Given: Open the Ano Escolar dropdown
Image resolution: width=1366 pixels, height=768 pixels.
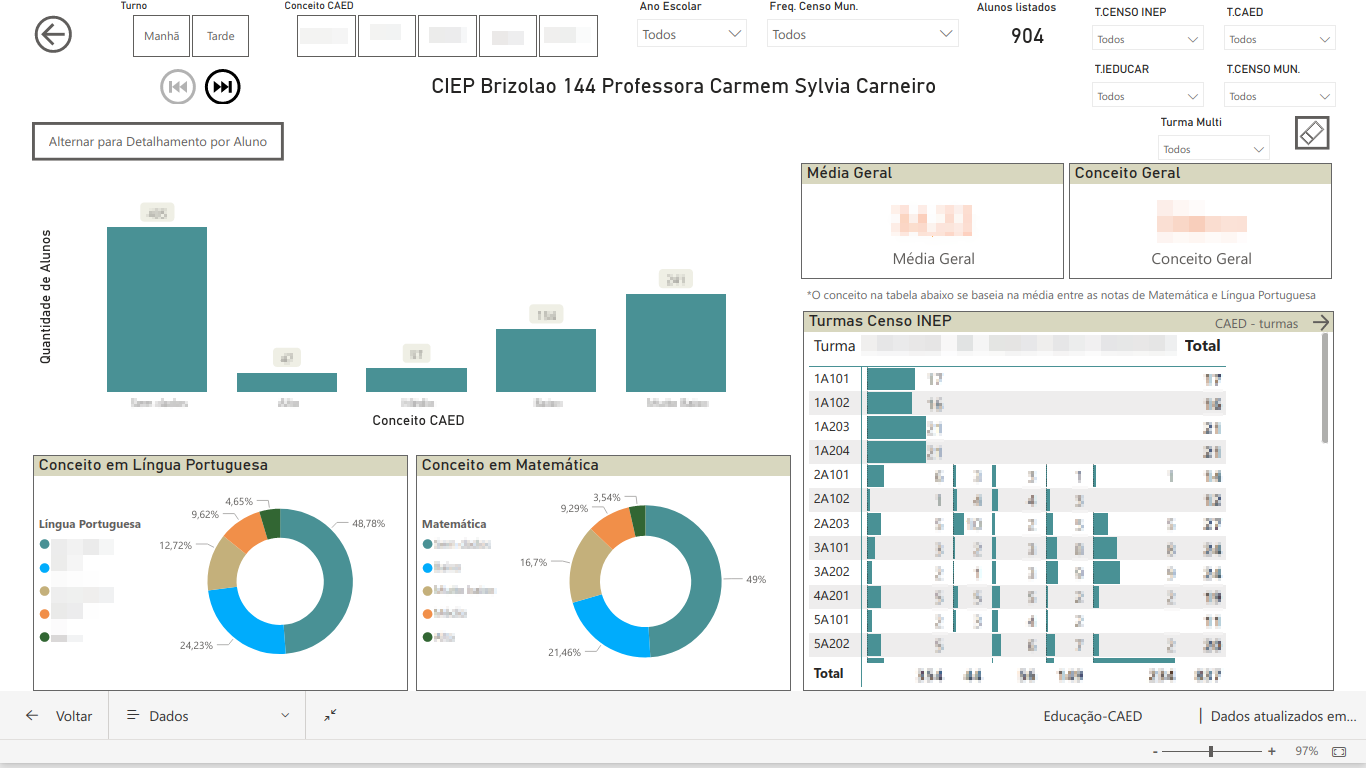Looking at the screenshot, I should point(692,34).
